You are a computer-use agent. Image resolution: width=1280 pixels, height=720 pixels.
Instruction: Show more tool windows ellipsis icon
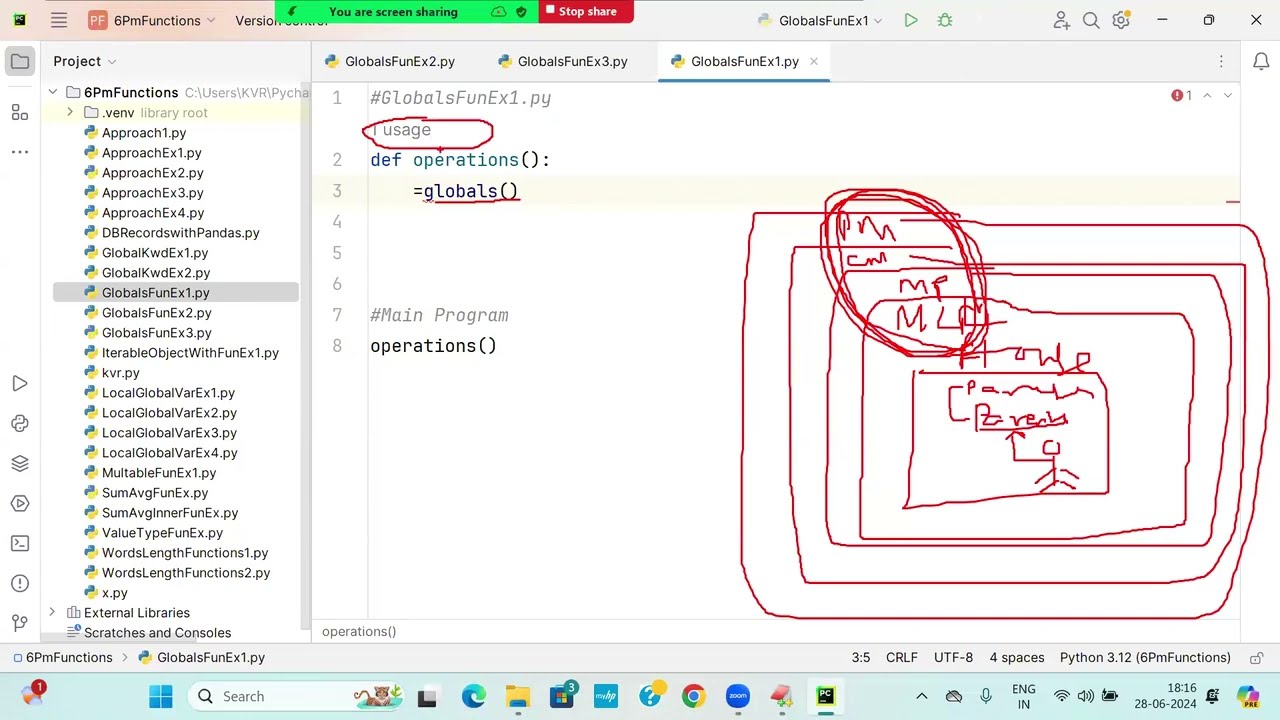(20, 152)
